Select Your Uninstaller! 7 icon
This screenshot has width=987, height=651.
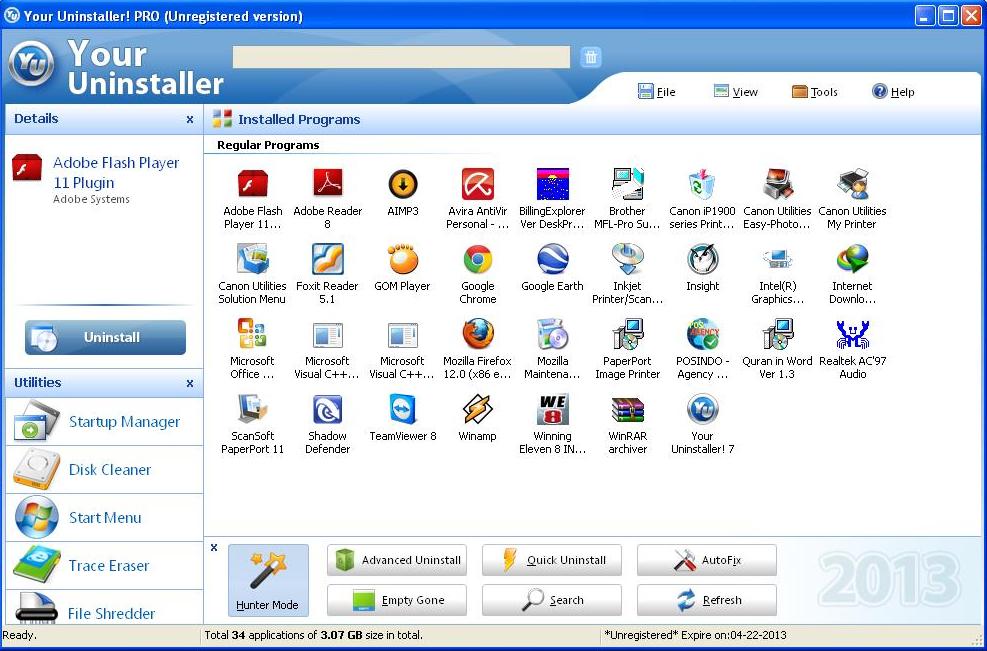click(702, 409)
